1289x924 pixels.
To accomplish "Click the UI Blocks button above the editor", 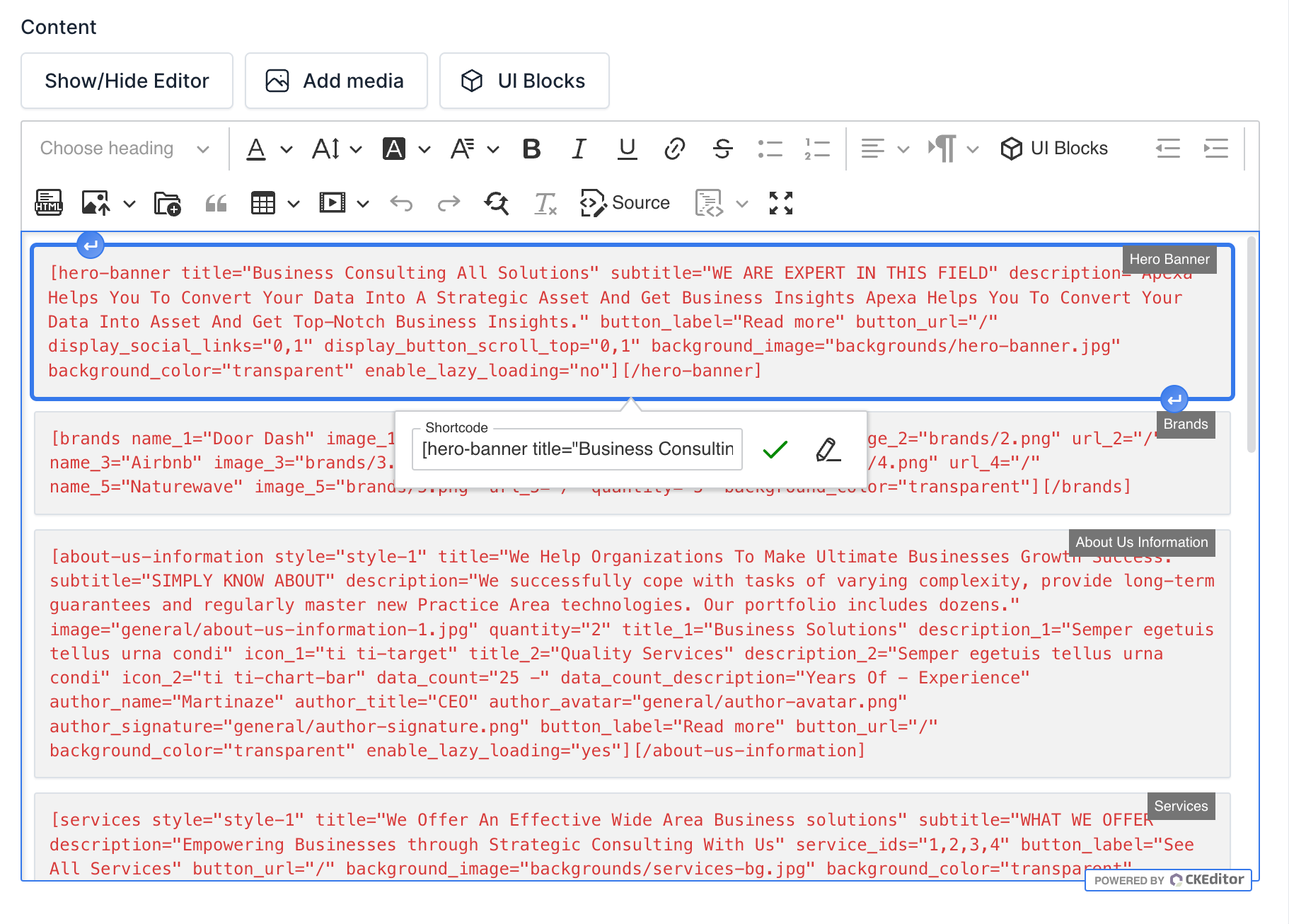I will pos(524,81).
